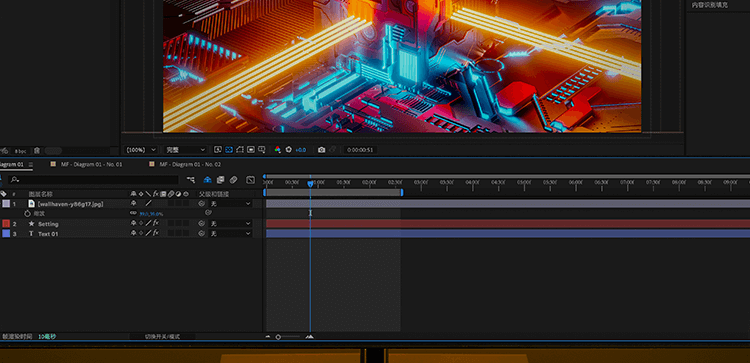Toggle shy switch on Text 01 layer

(x=133, y=234)
